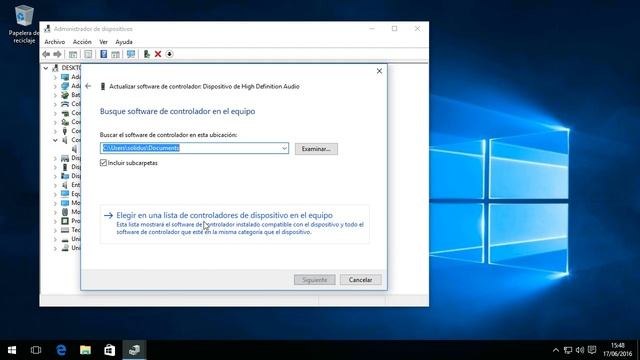Select the DESKTOP computer root tree item
Image resolution: width=640 pixels, height=360 pixels.
67,68
